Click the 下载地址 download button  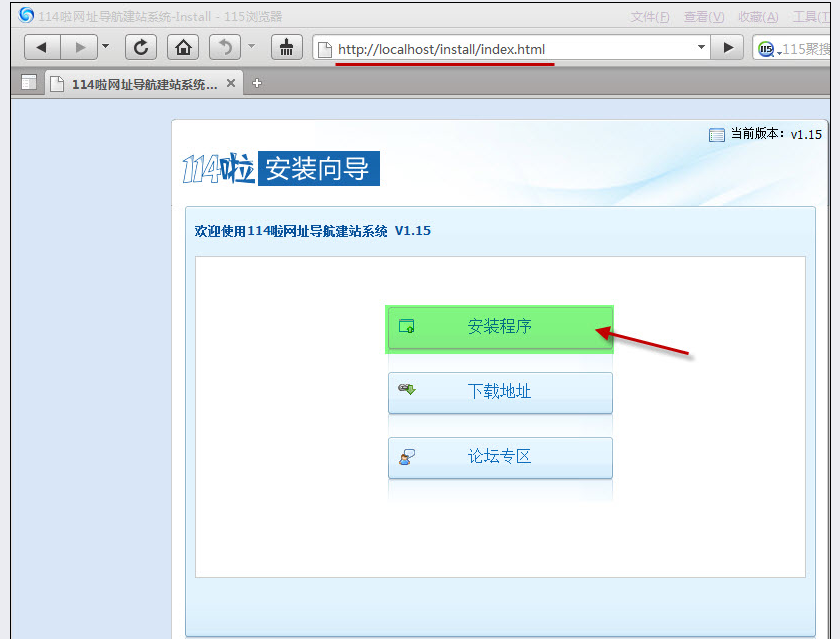coord(500,393)
